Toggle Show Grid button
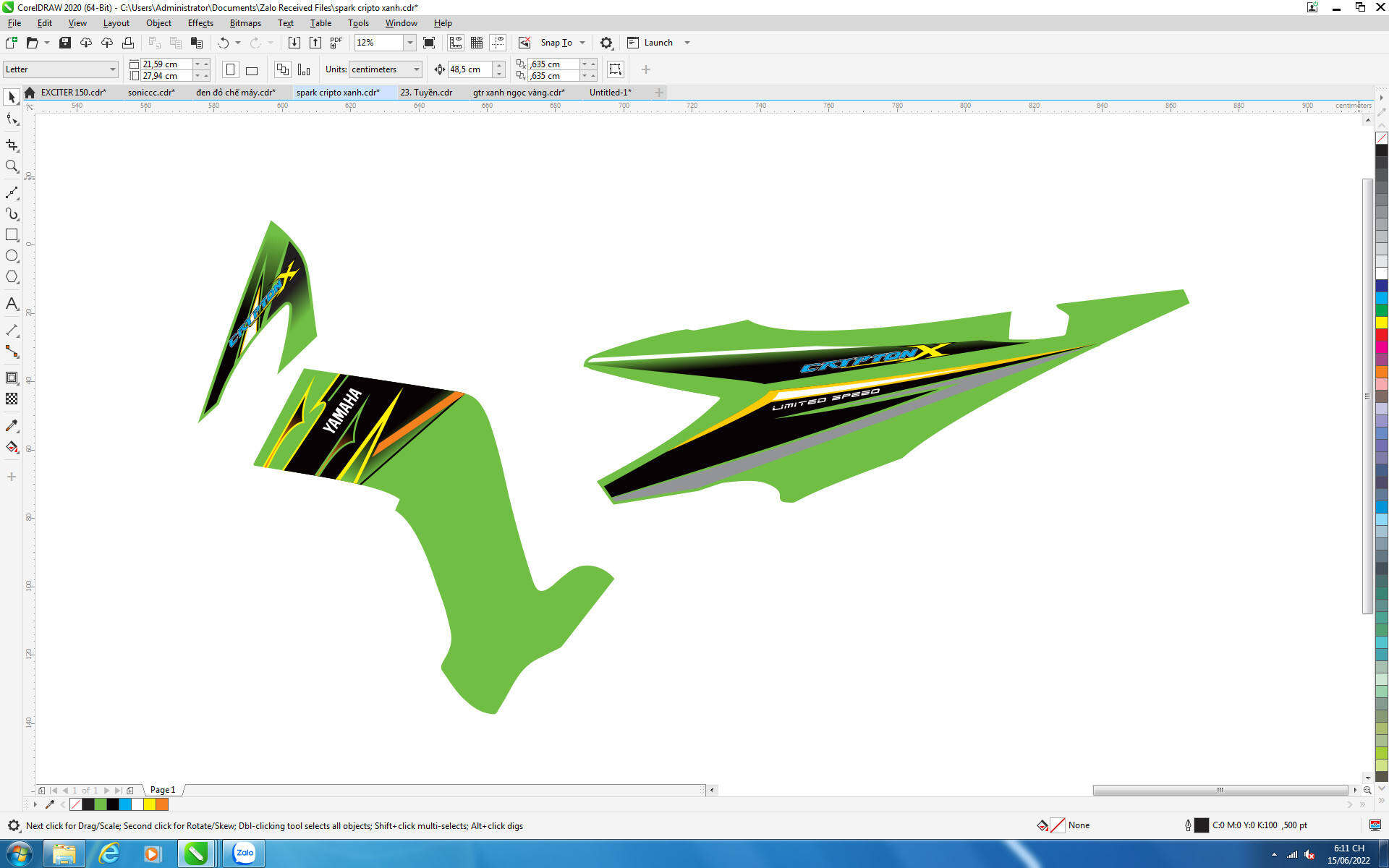The width and height of the screenshot is (1389, 868). point(477,43)
